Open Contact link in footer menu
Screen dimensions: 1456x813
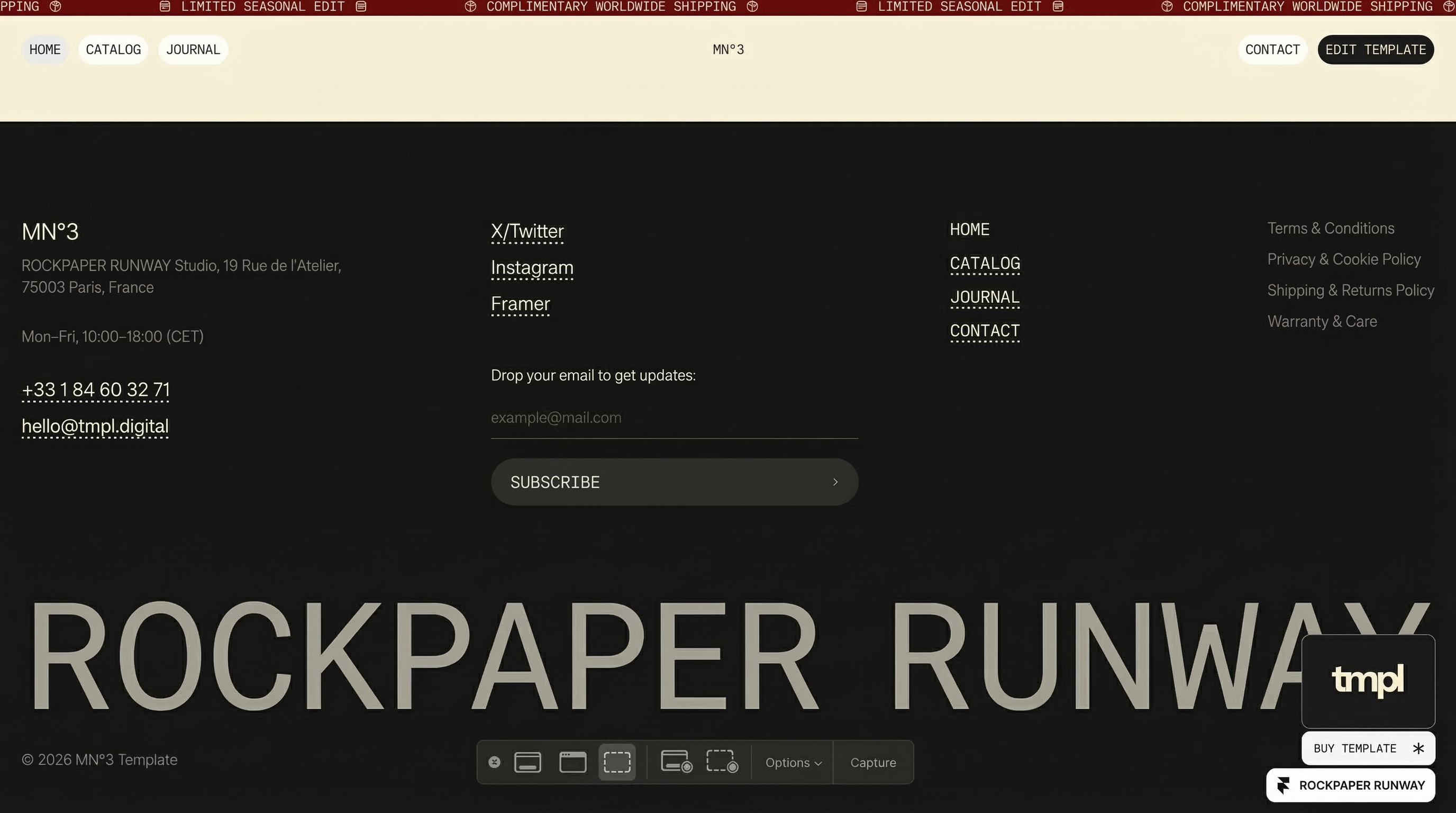[x=984, y=331]
